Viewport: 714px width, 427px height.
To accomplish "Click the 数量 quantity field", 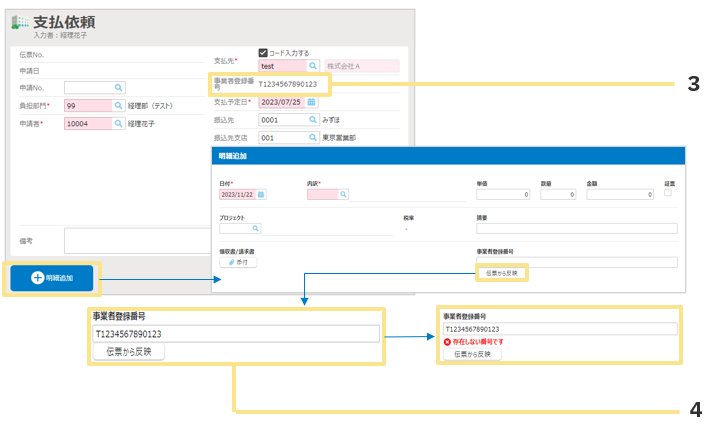I will [559, 195].
